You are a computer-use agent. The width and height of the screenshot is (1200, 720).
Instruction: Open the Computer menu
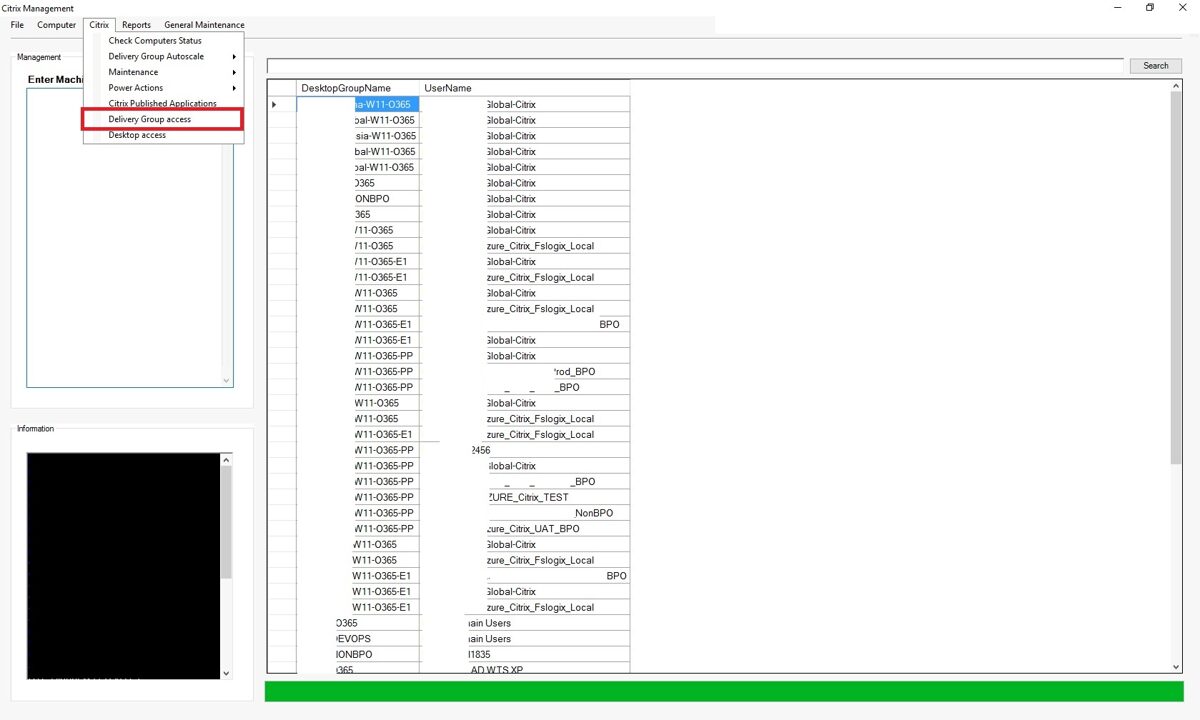(57, 25)
